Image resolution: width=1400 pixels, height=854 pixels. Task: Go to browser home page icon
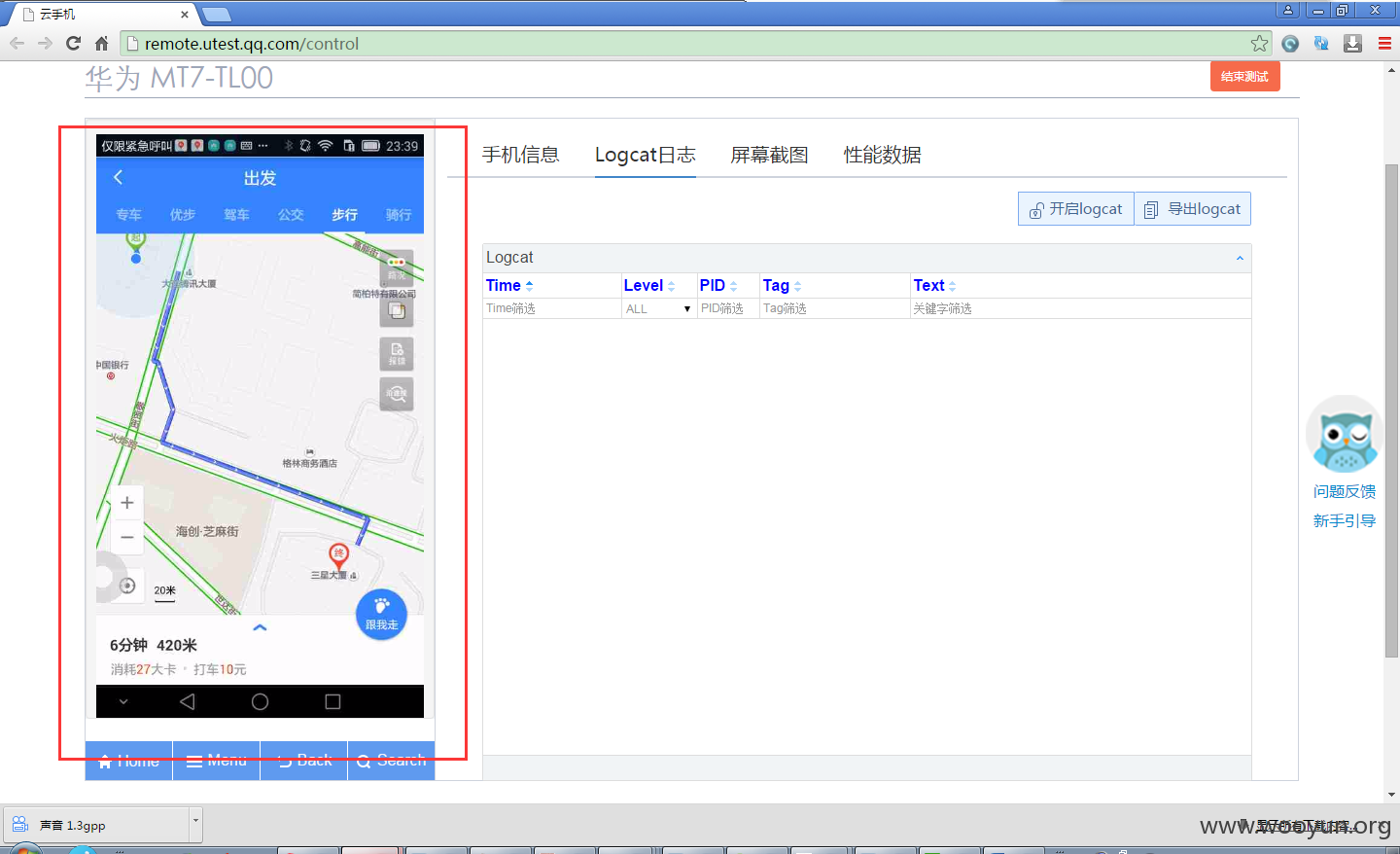[x=101, y=43]
